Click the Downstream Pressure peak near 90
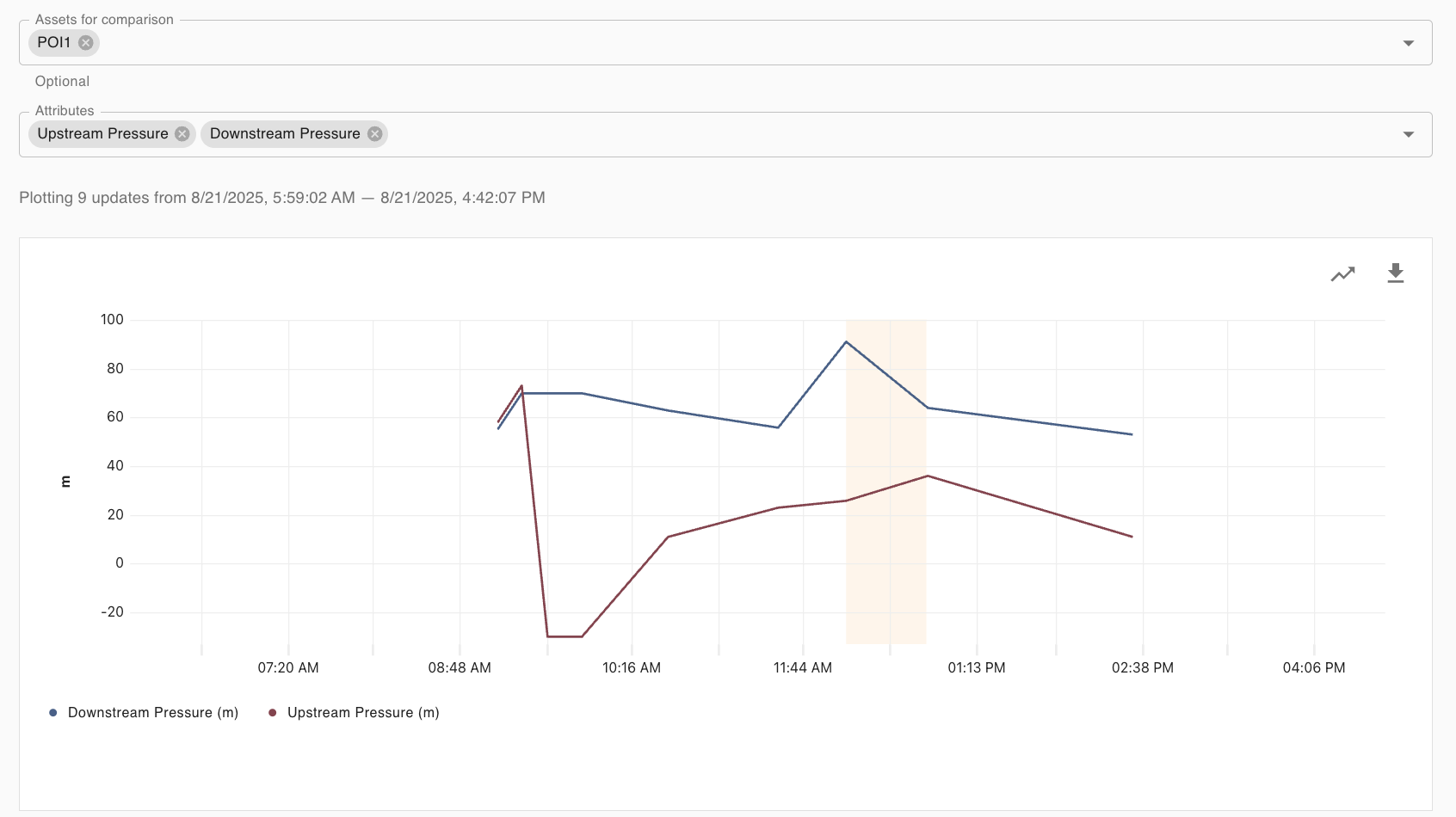1456x817 pixels. point(846,342)
